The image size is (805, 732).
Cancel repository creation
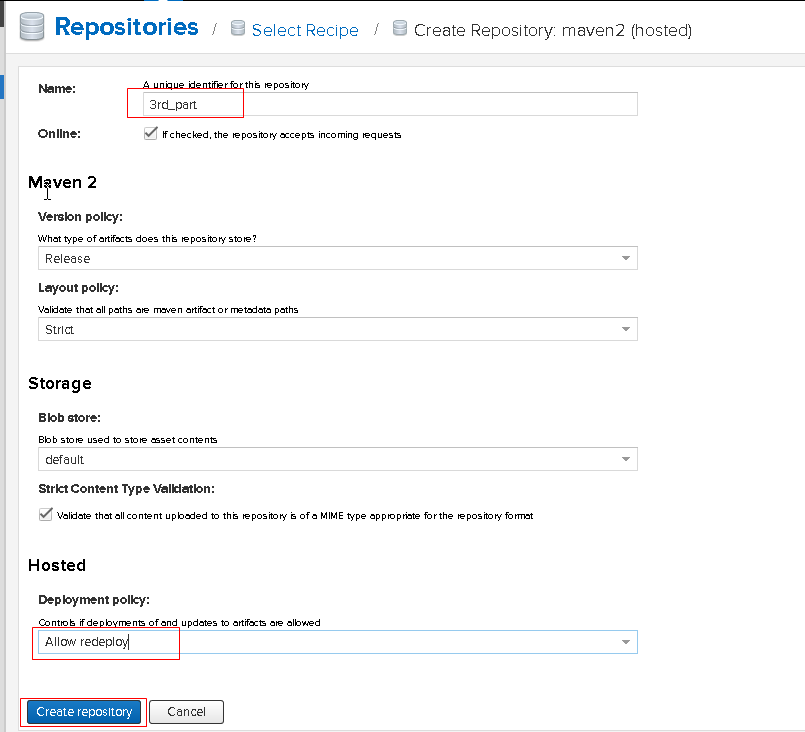point(186,712)
